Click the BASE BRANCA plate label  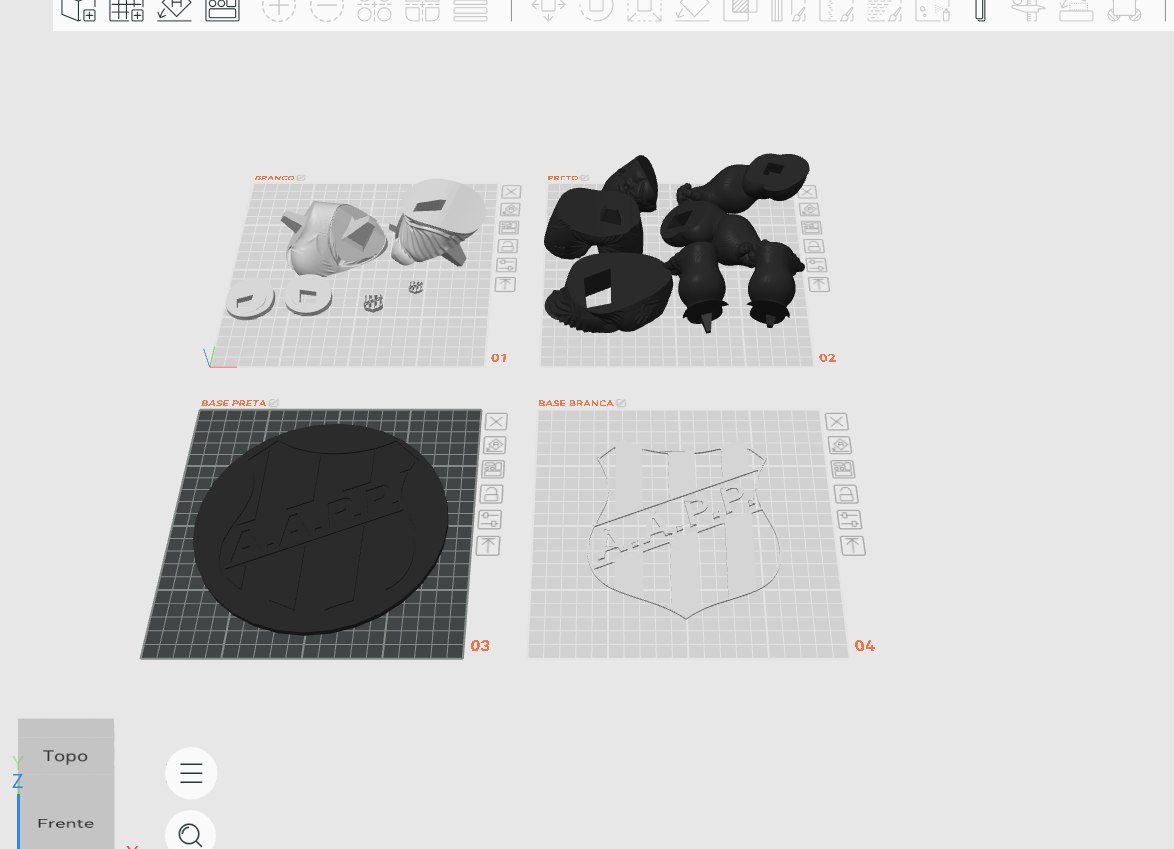tap(576, 403)
